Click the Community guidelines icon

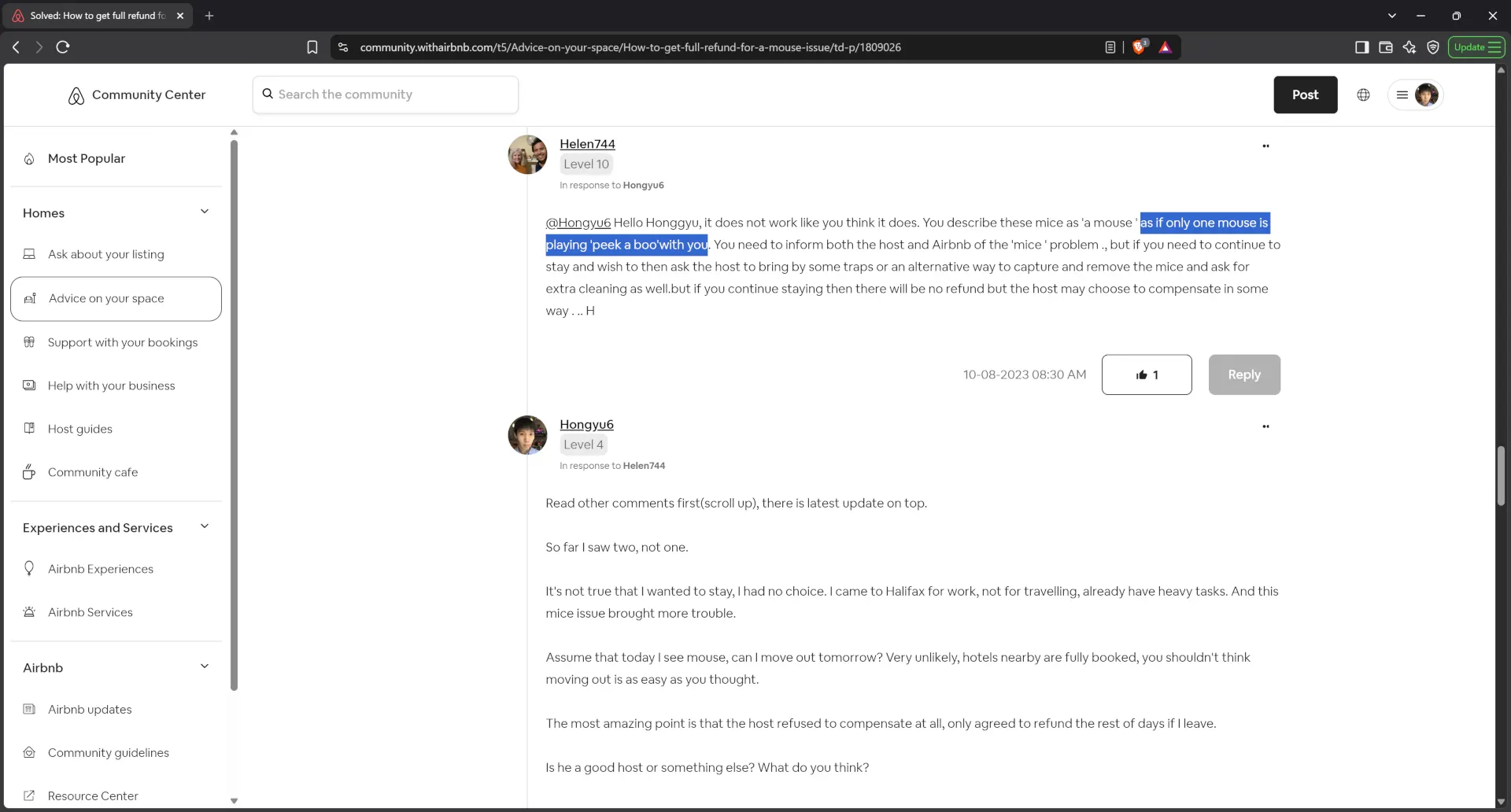click(29, 752)
